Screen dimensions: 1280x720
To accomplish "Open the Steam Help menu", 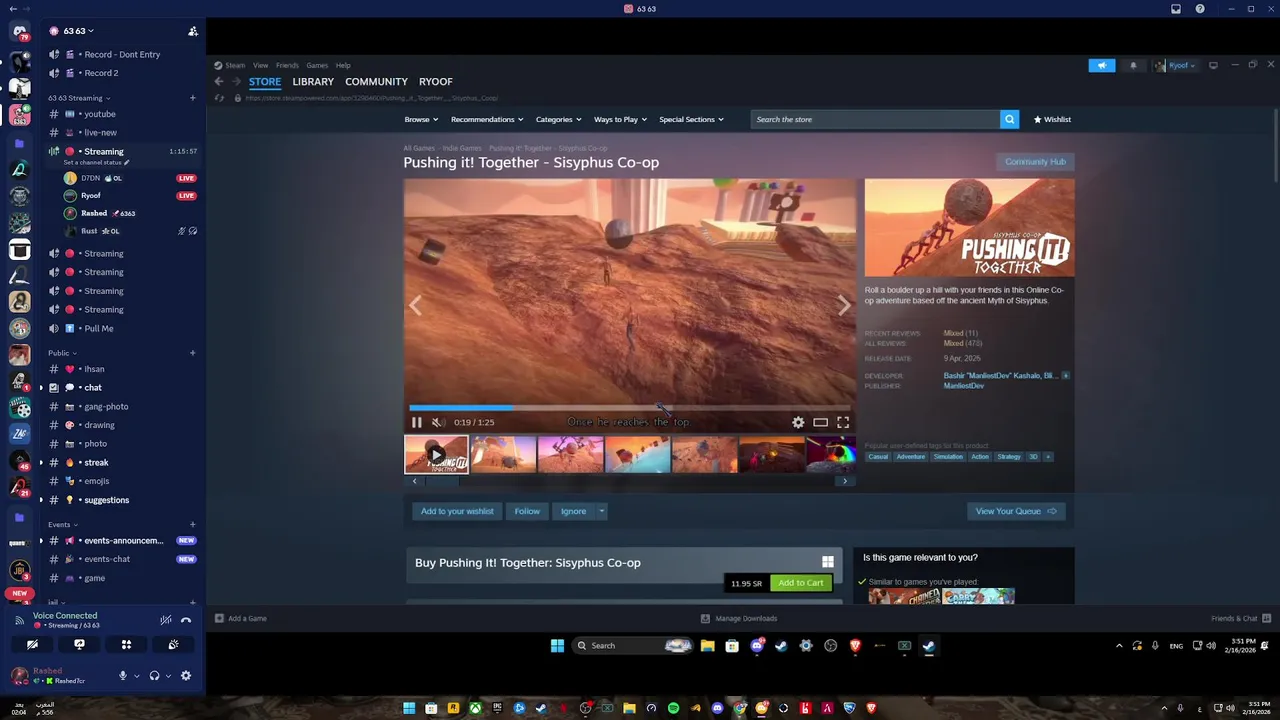I will pos(343,65).
